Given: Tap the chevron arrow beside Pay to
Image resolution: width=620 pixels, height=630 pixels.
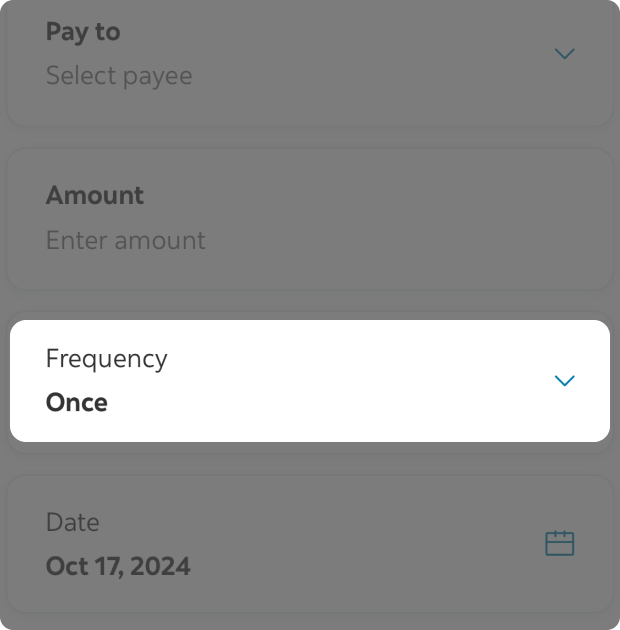Looking at the screenshot, I should coord(565,53).
